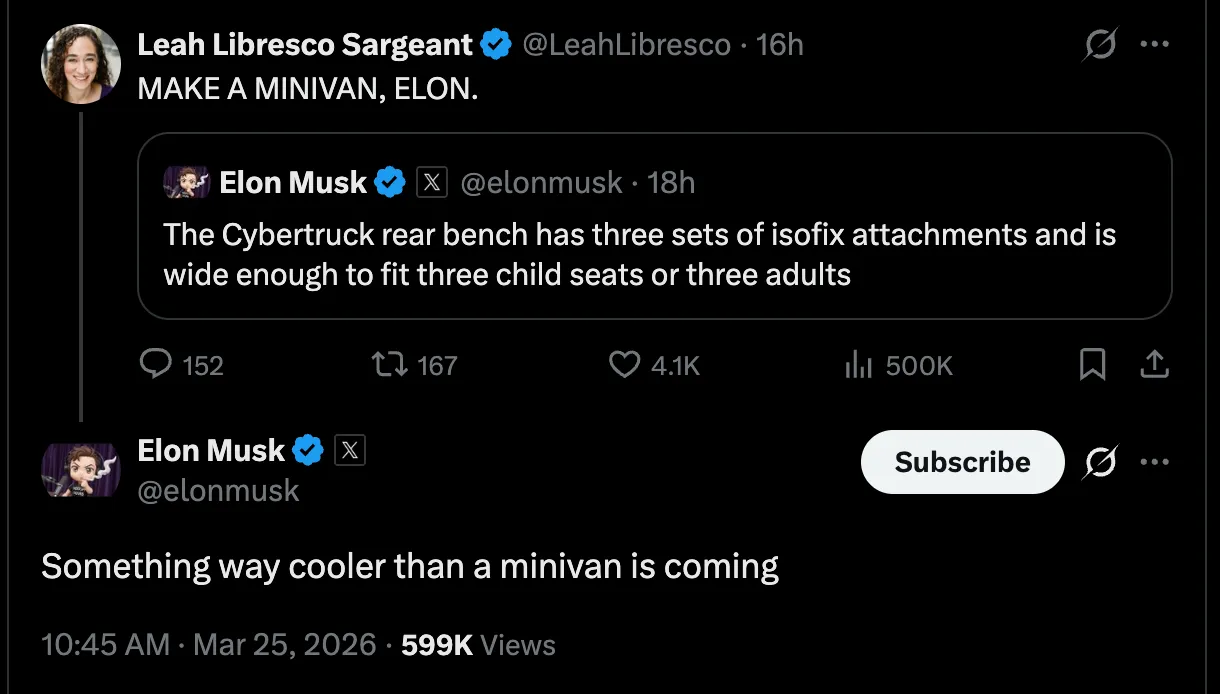
Task: Click the Grok actions icon on Leah's tweet
Action: pyautogui.click(x=1100, y=44)
